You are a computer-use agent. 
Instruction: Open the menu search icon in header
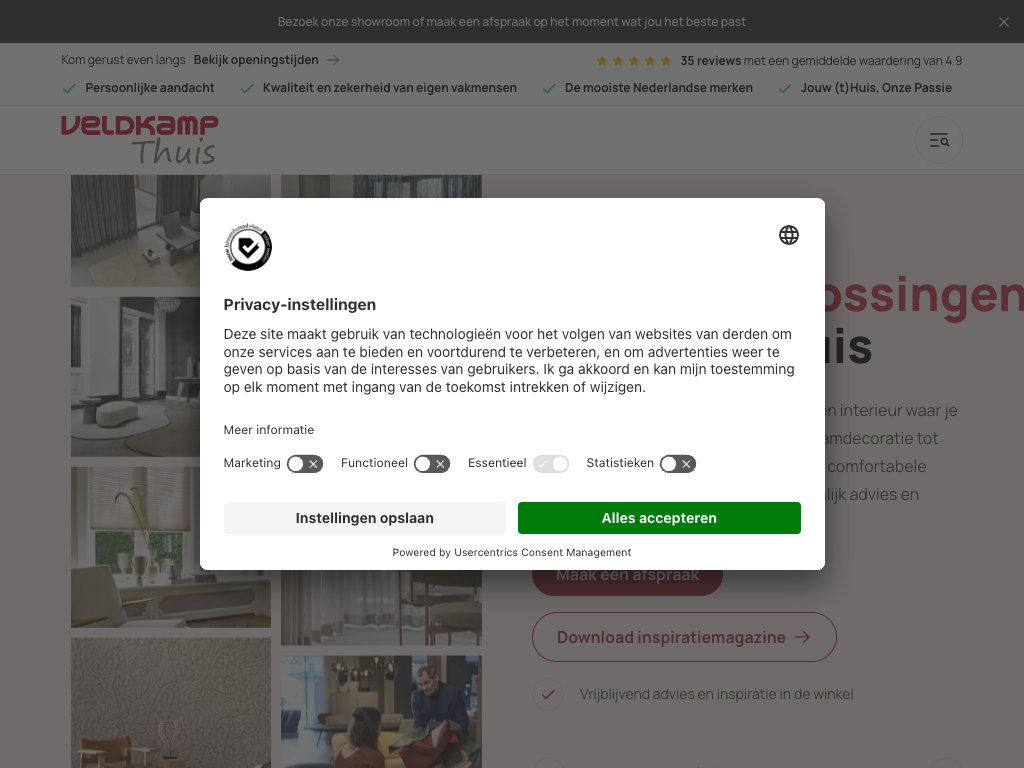click(938, 140)
